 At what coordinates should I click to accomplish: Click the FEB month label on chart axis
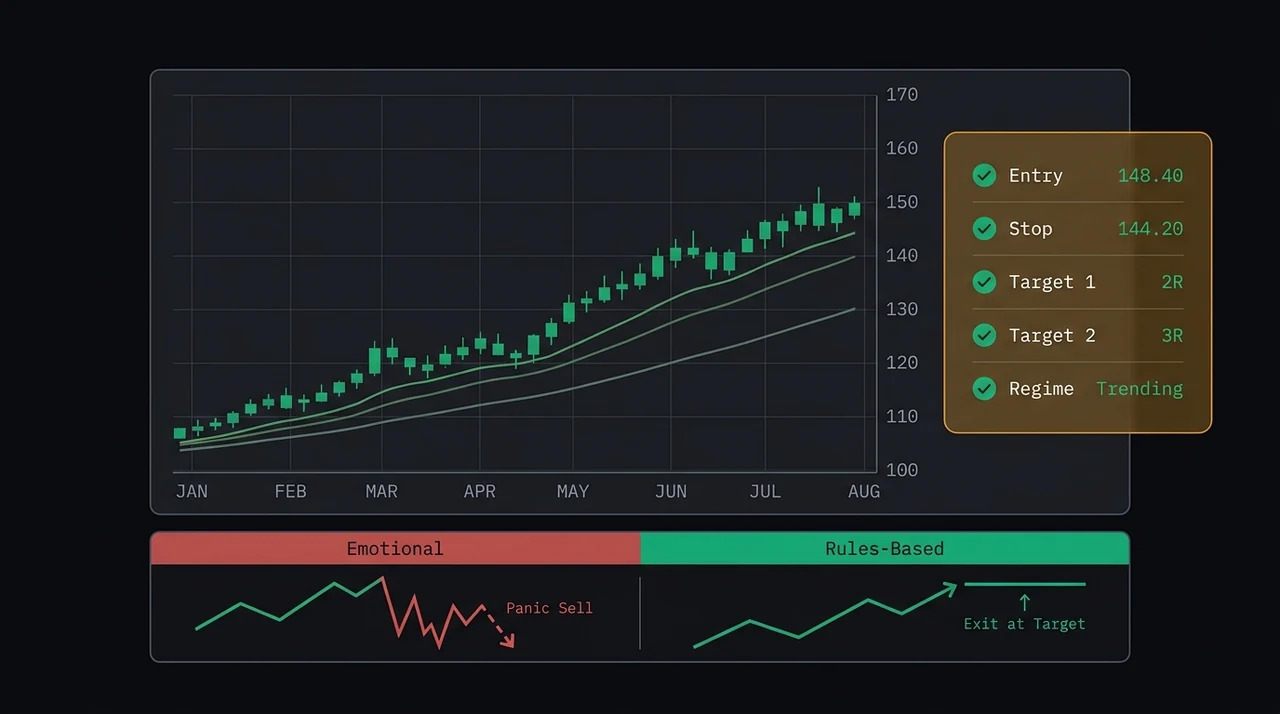290,491
